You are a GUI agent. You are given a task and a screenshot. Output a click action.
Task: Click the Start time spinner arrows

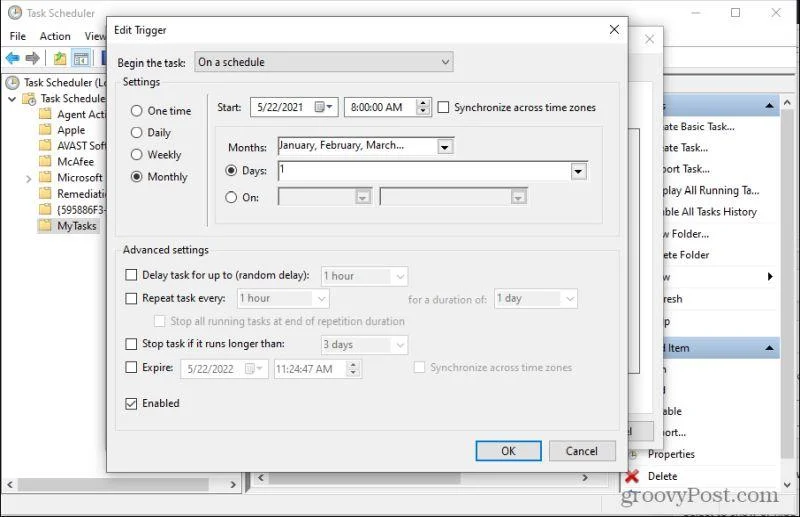pos(423,107)
